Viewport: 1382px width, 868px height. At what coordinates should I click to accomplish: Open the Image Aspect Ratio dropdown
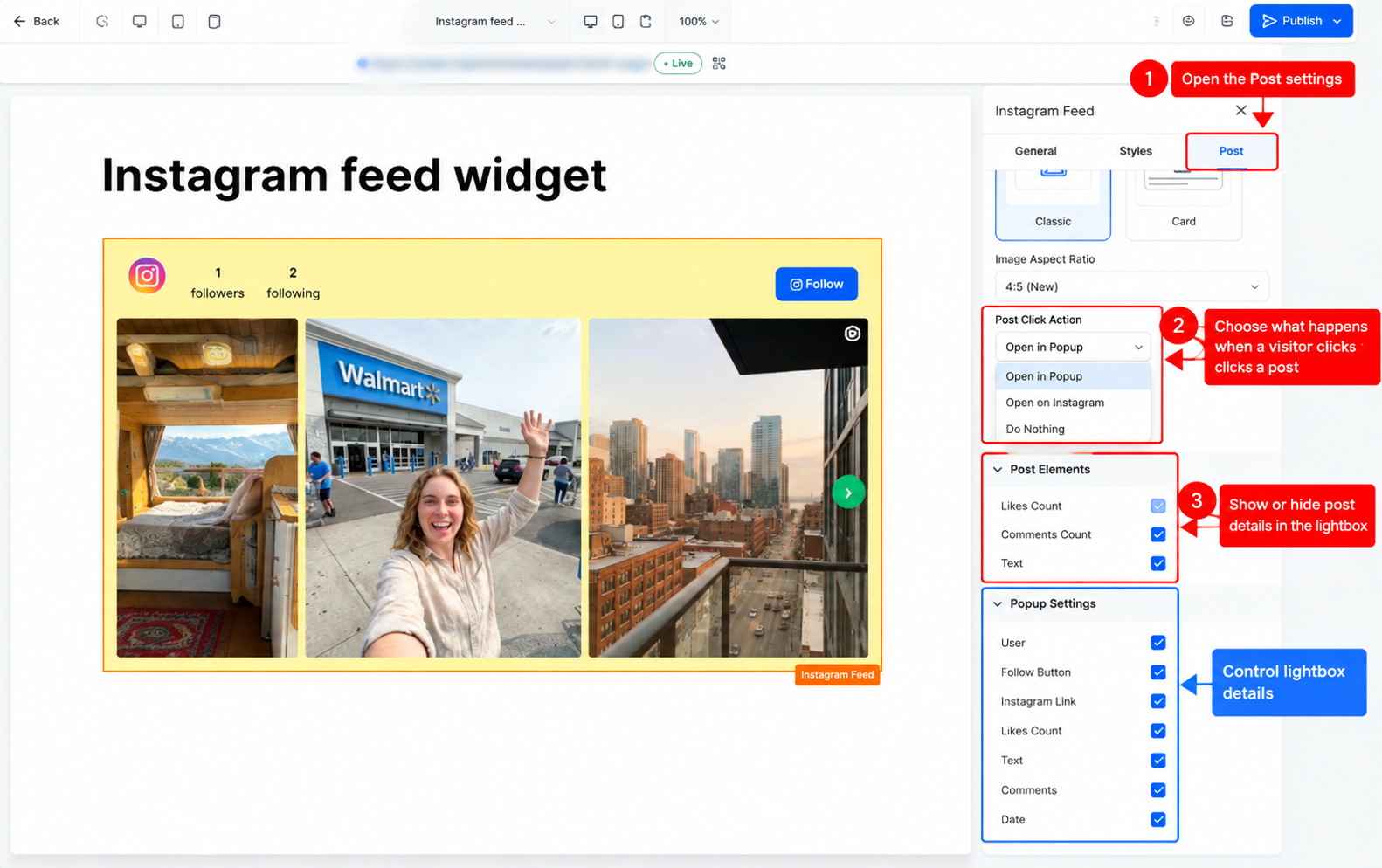coord(1131,286)
